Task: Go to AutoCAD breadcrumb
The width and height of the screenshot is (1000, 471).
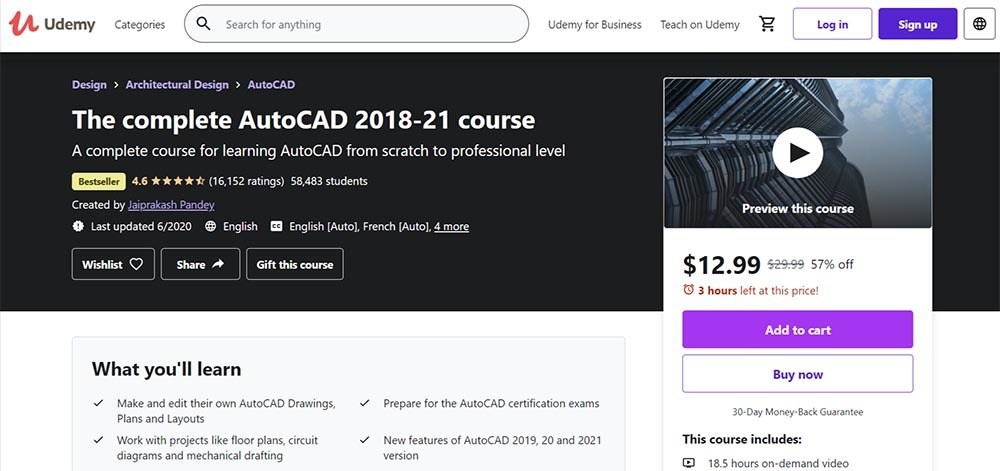Action: coord(271,84)
